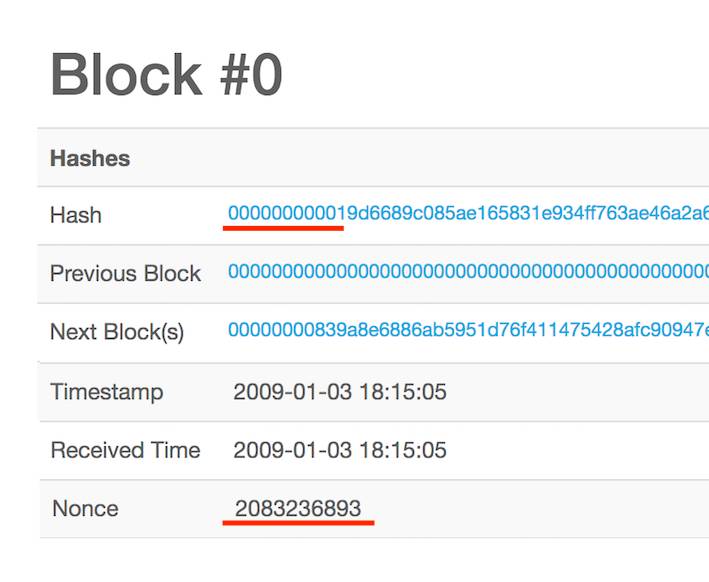Select the "Previous Block" row label
This screenshot has width=709, height=582.
tap(125, 273)
